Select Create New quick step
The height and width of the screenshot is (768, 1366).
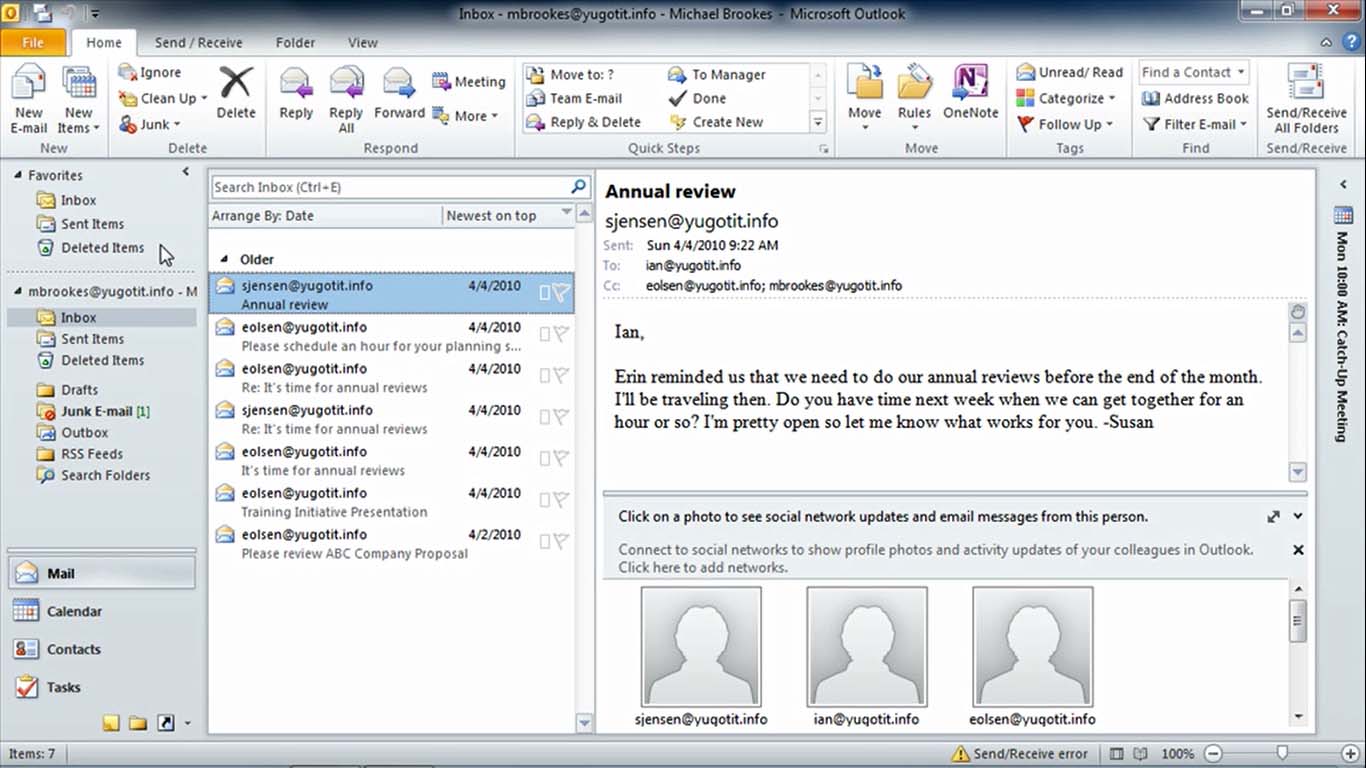[x=716, y=122]
